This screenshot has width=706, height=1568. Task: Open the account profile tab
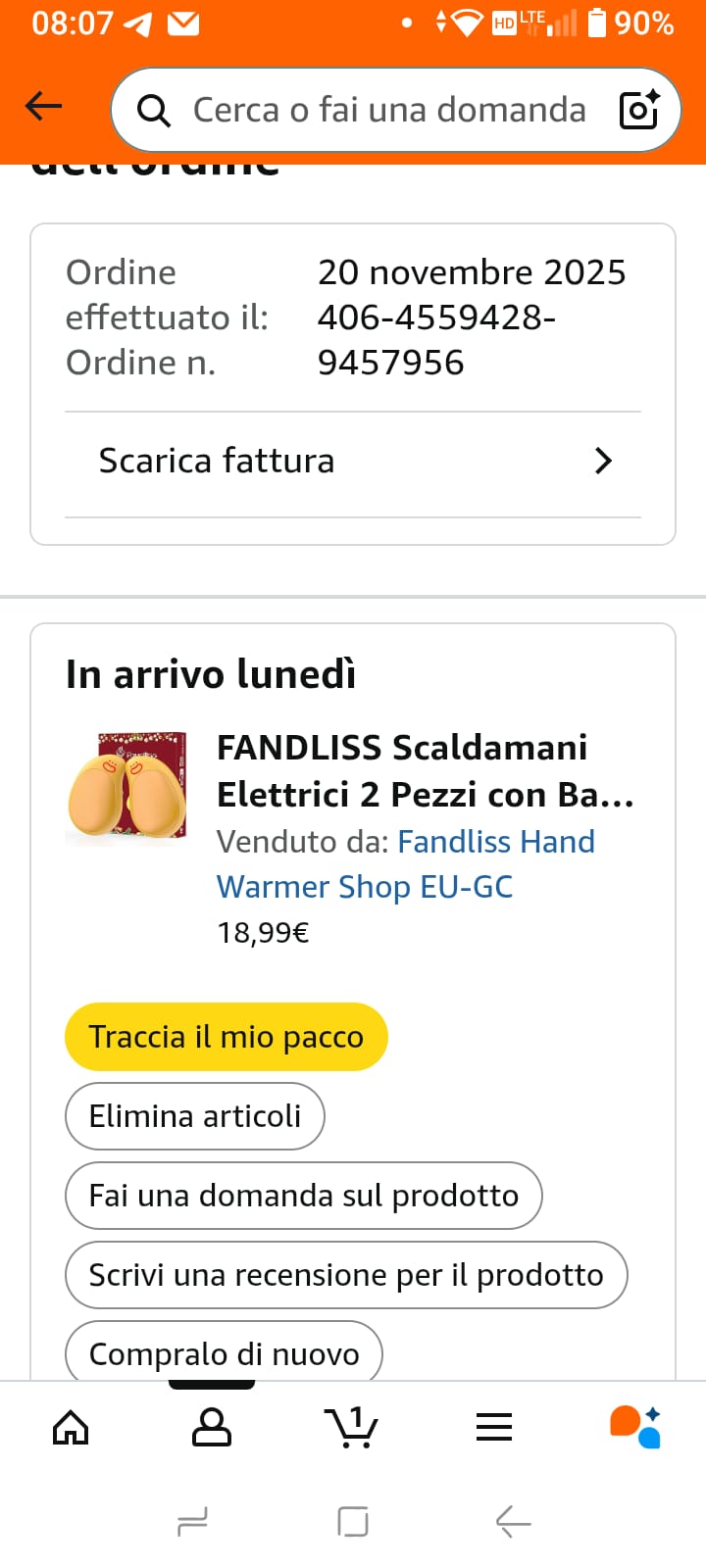[212, 1428]
